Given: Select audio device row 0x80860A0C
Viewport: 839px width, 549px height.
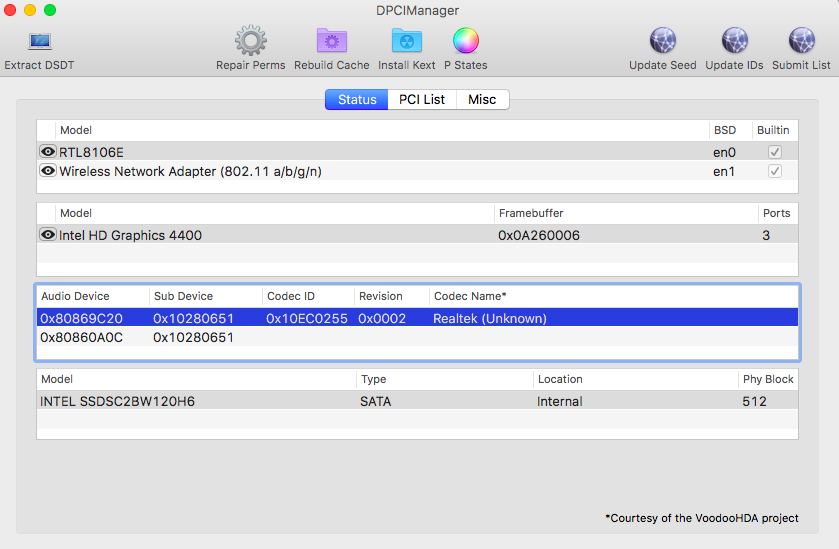Looking at the screenshot, I should point(417,337).
